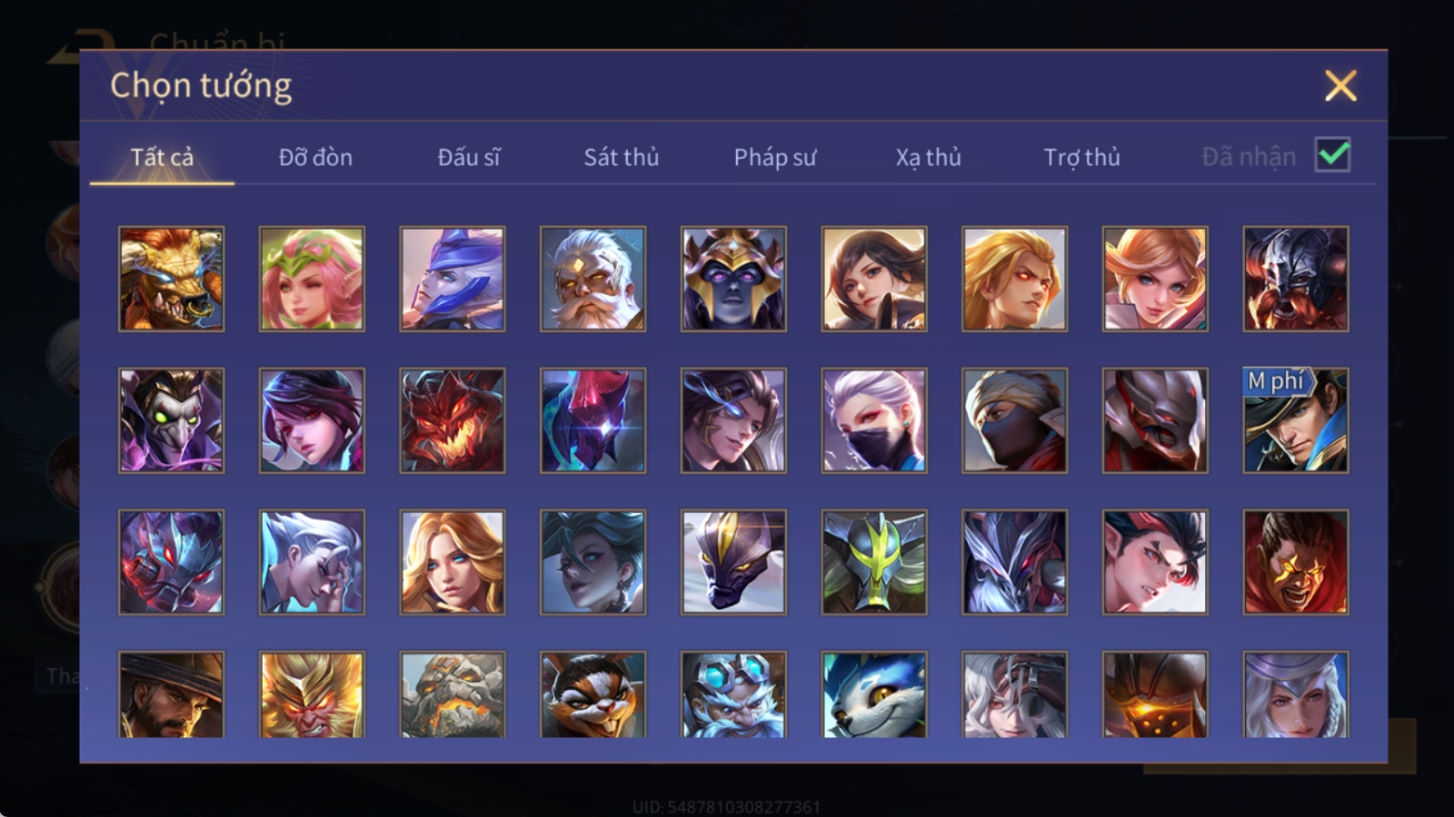Open the 'Sát thủ' hero tab

(x=621, y=157)
